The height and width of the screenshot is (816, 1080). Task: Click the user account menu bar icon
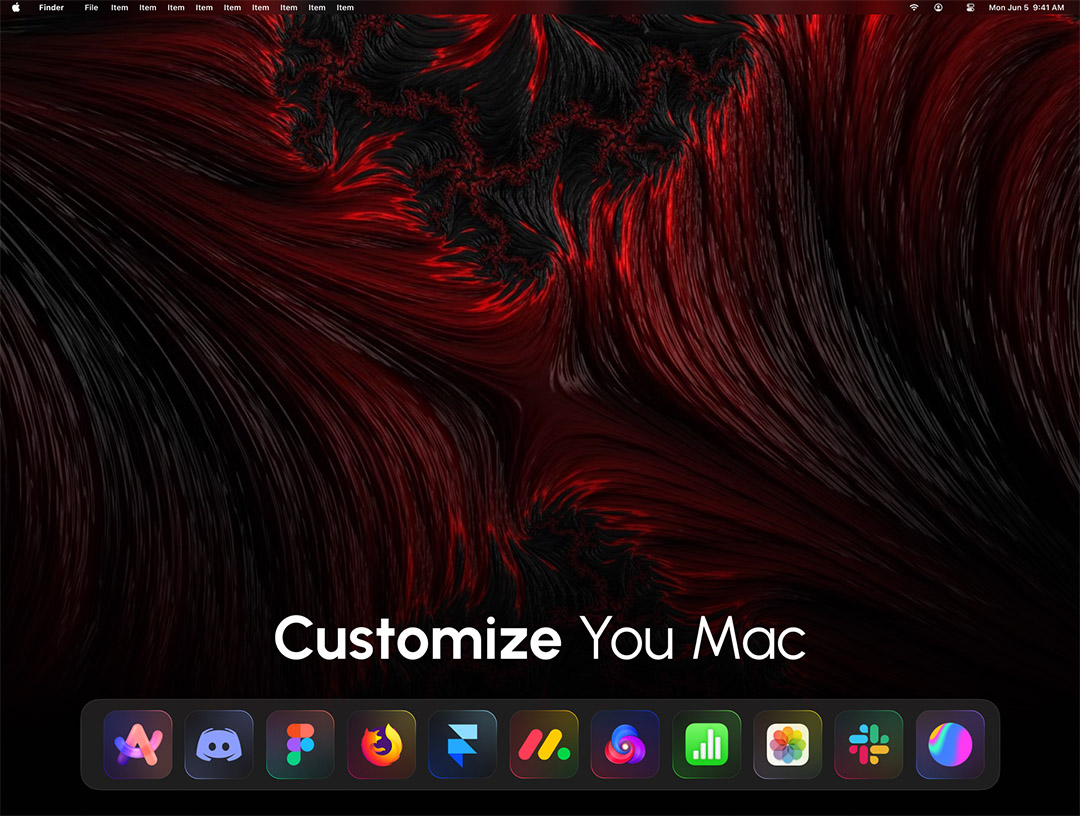pyautogui.click(x=938, y=8)
